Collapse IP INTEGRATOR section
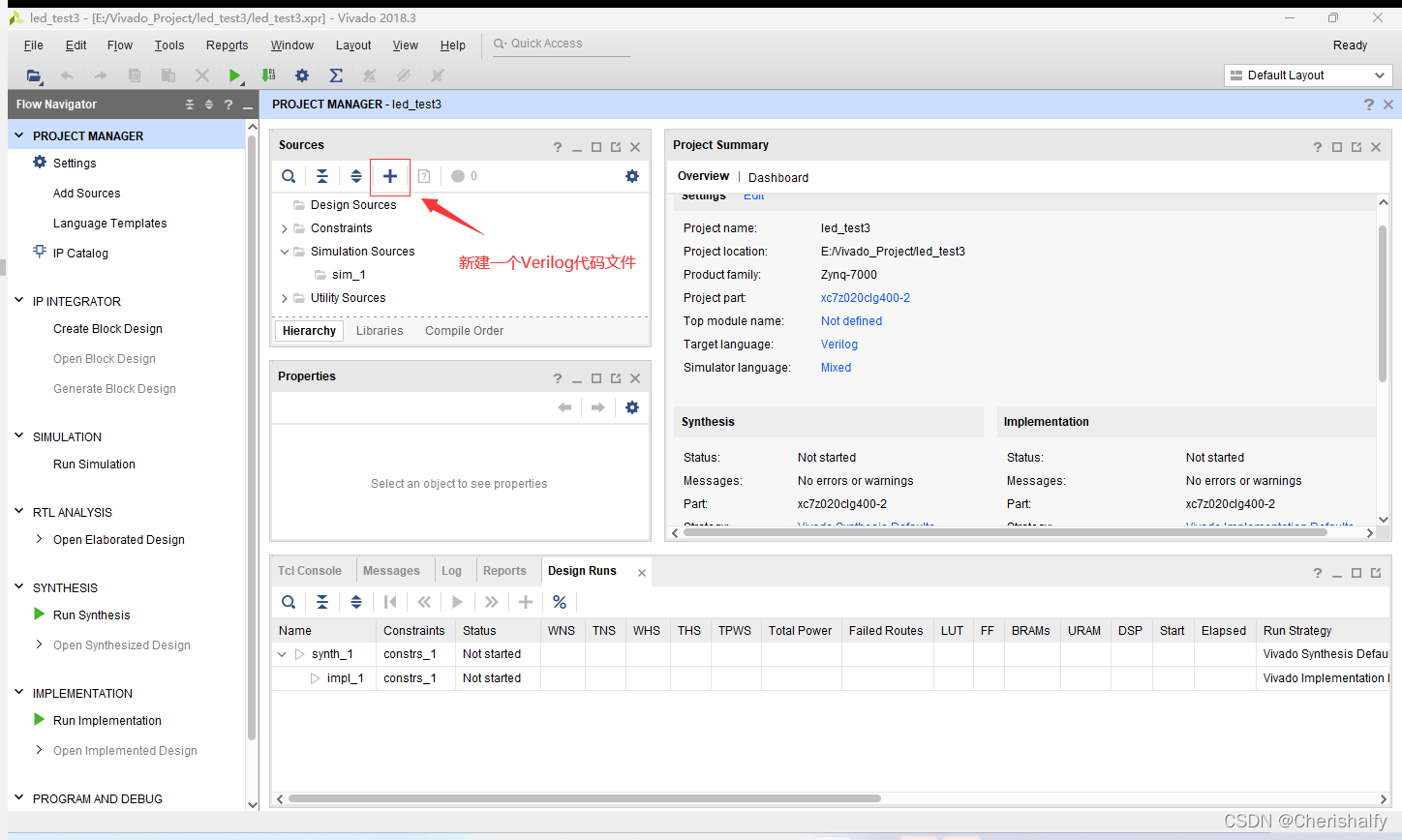This screenshot has height=840, width=1402. click(19, 301)
